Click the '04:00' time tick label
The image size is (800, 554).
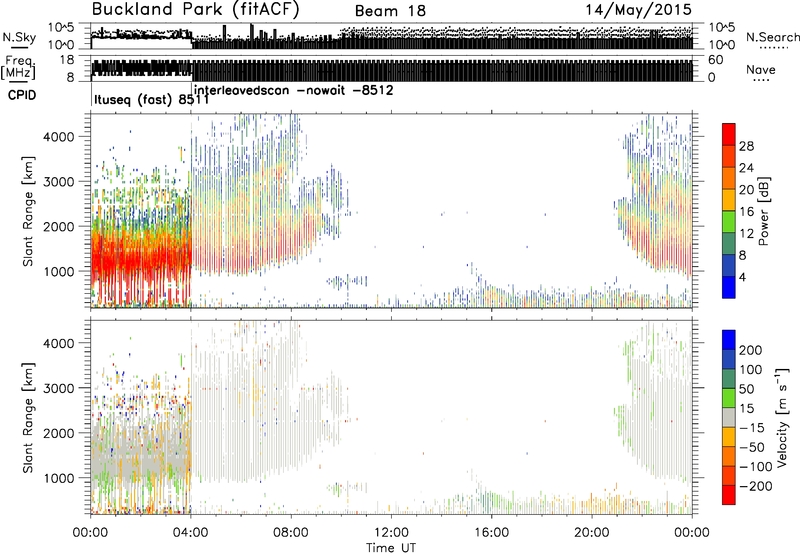coord(191,533)
